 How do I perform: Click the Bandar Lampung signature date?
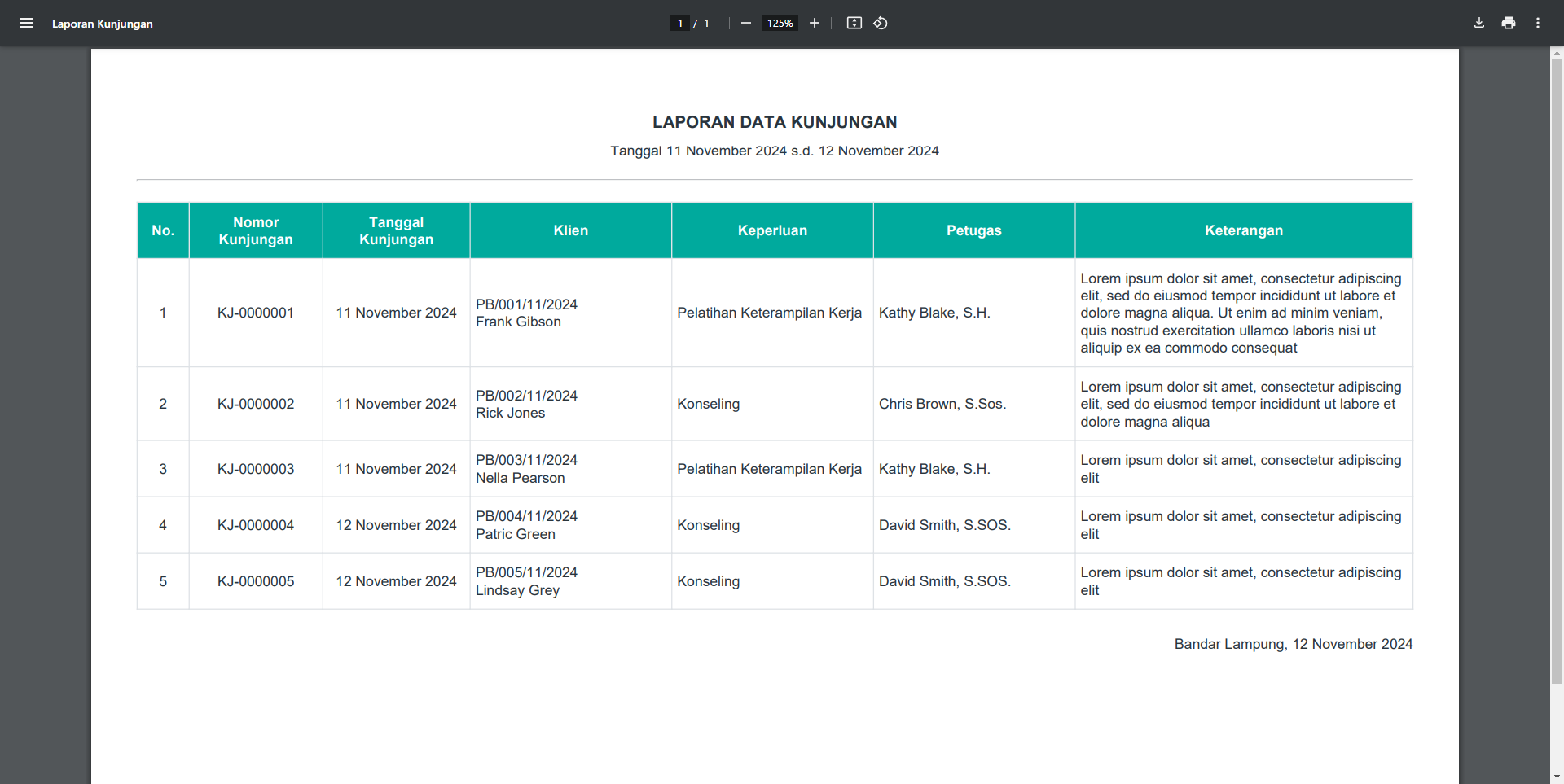click(x=1292, y=644)
